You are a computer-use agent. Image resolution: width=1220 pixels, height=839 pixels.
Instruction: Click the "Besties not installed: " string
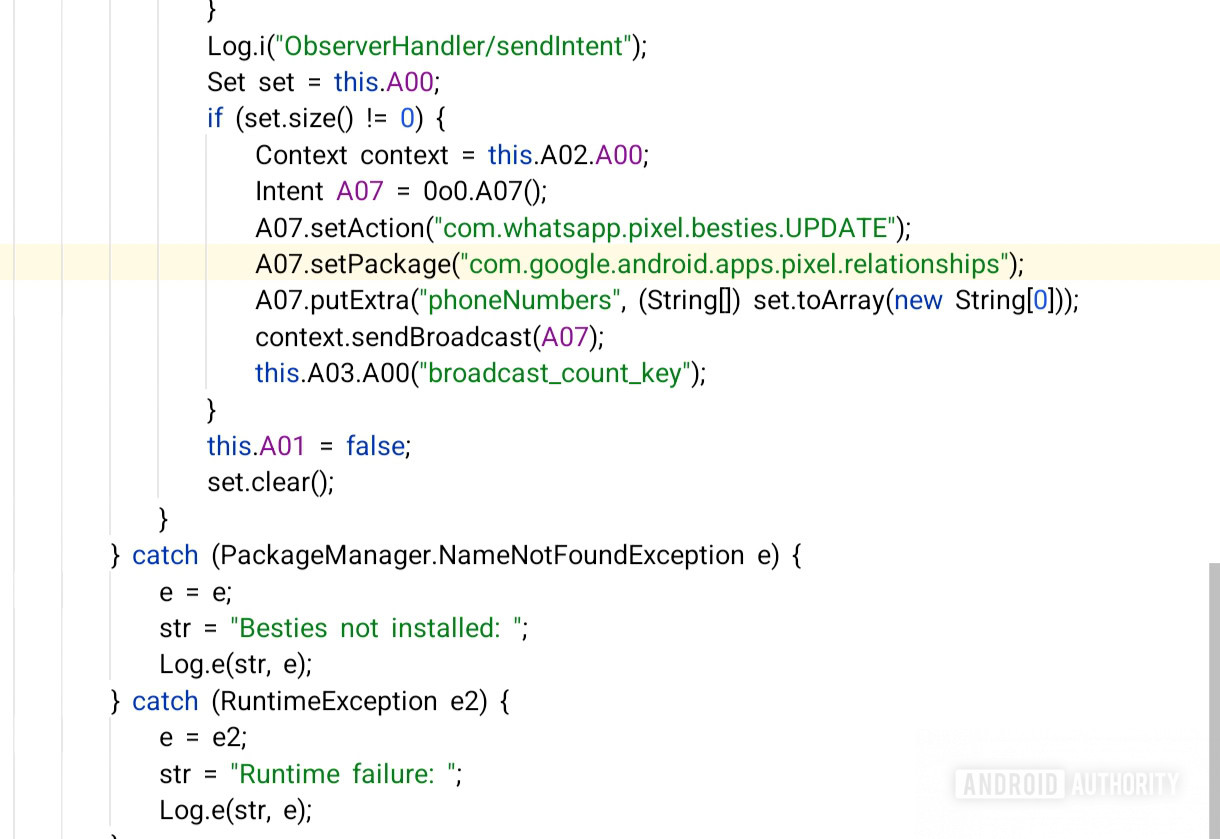[x=375, y=629]
